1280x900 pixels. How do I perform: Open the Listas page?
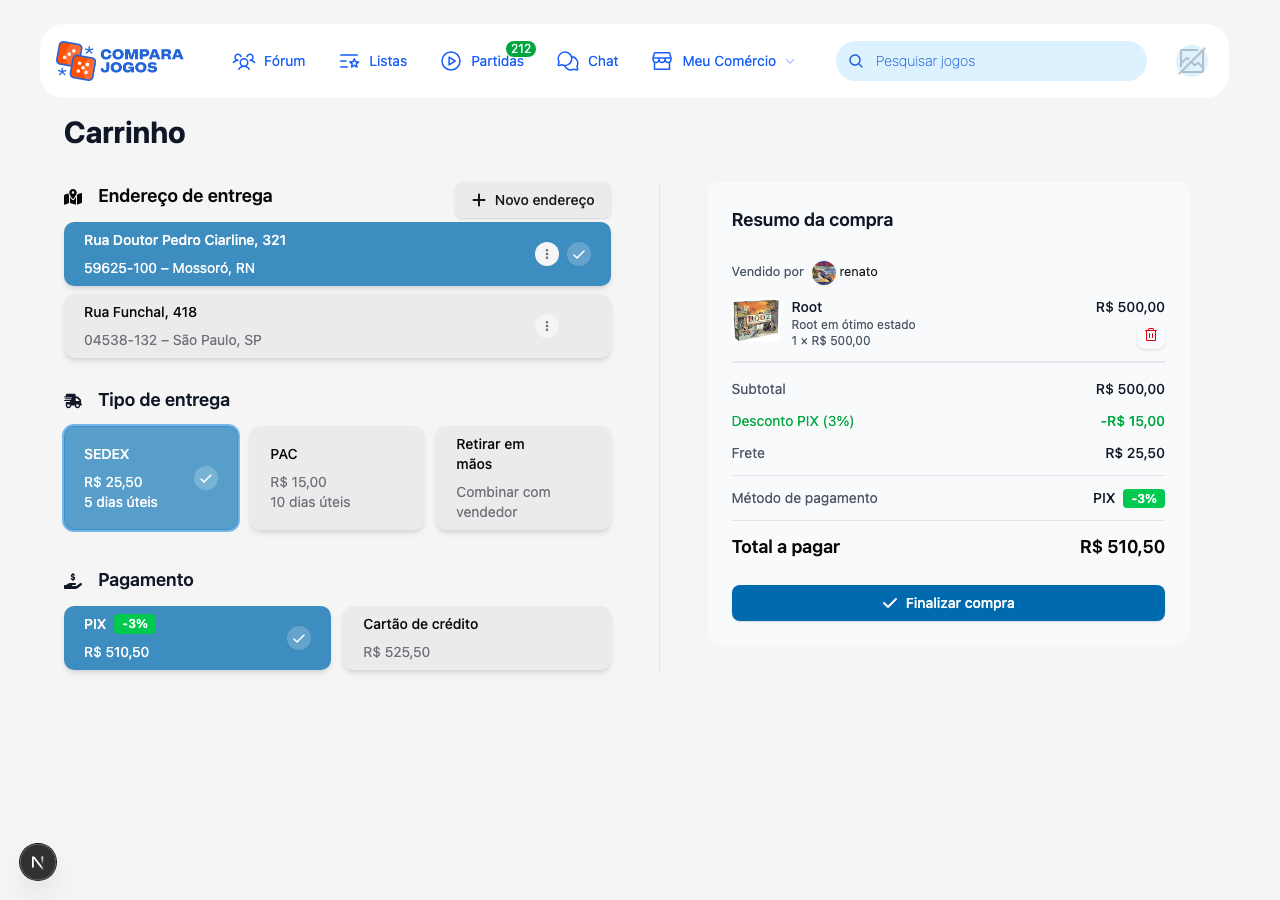coord(373,61)
